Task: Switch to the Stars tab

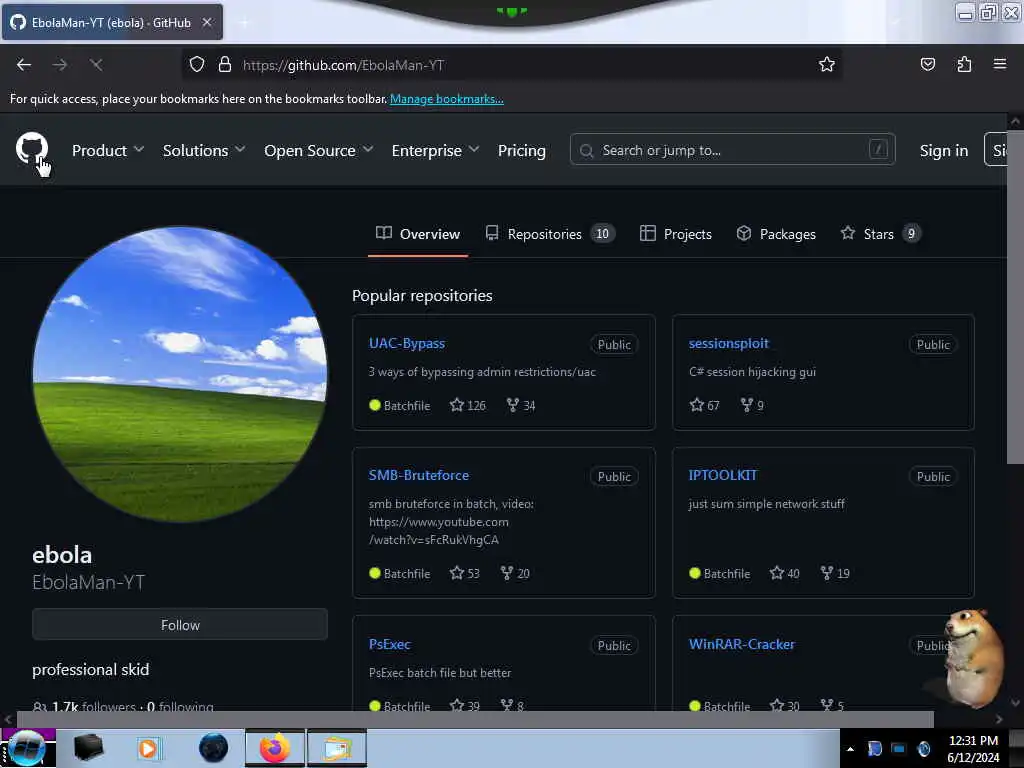Action: tap(880, 234)
